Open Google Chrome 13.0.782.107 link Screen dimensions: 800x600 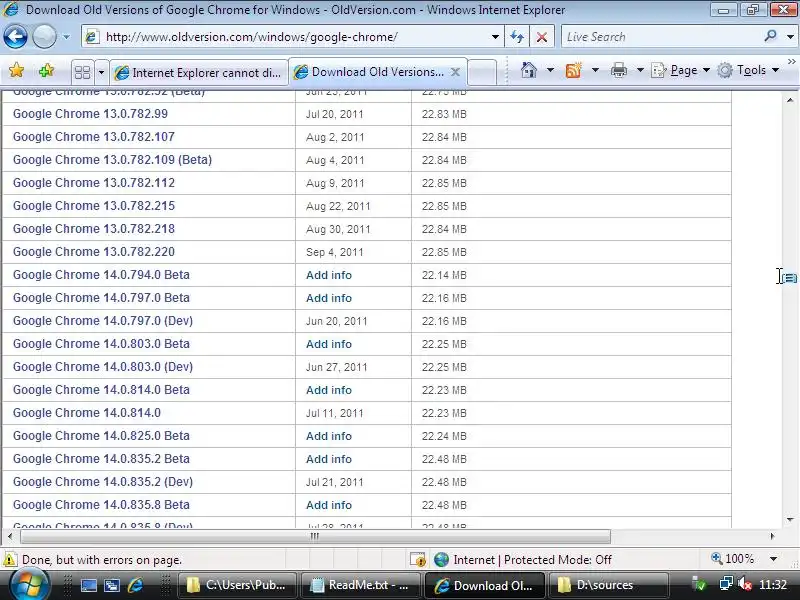point(94,137)
